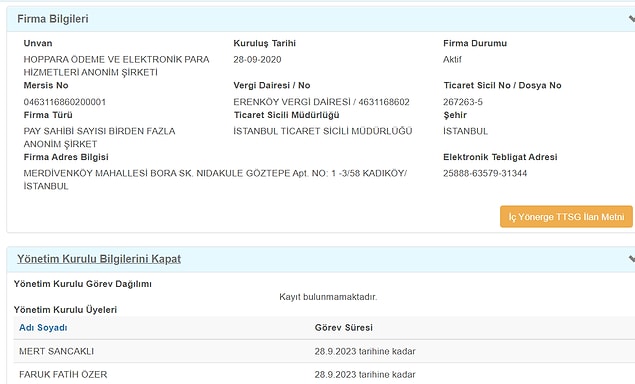635x384 pixels.
Task: Click the Ticaret Sicili Müdürlüğü label
Action: (286, 115)
